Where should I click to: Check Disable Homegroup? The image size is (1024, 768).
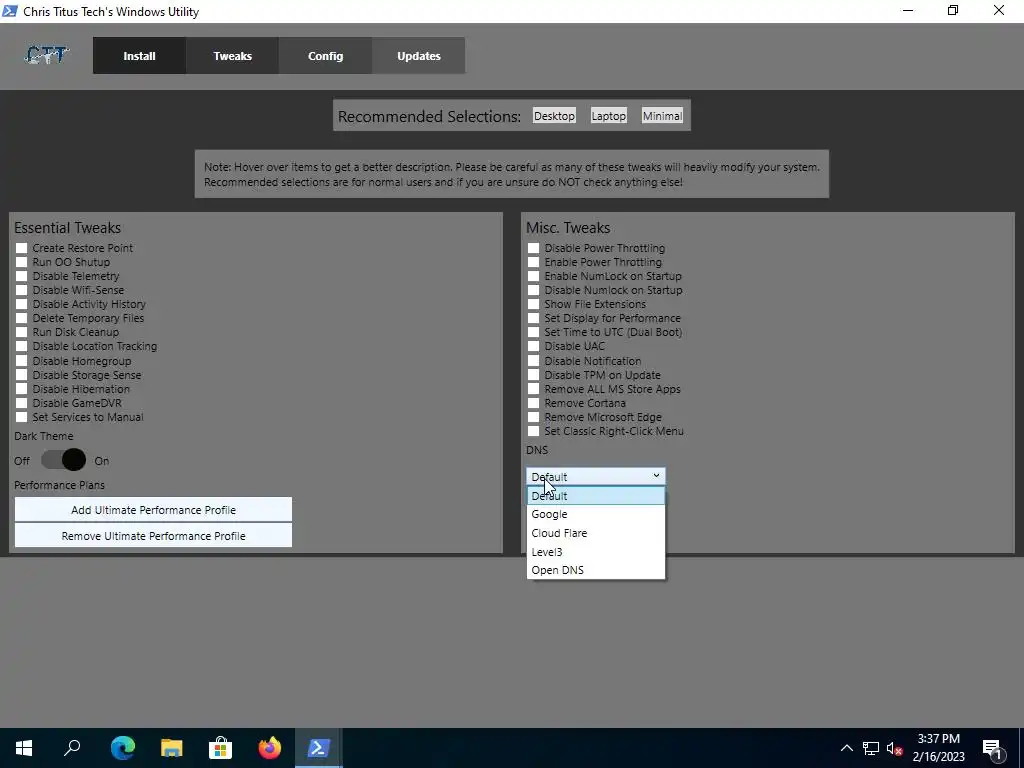pos(22,361)
